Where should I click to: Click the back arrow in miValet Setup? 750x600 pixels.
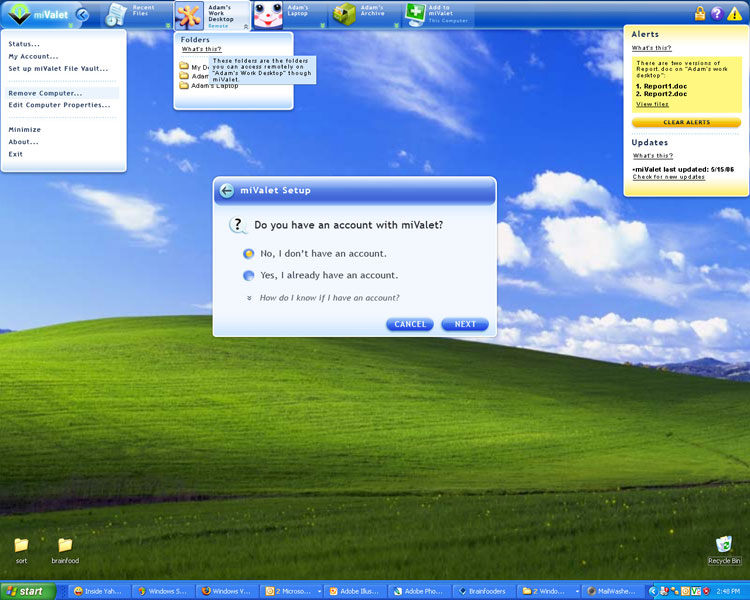227,190
